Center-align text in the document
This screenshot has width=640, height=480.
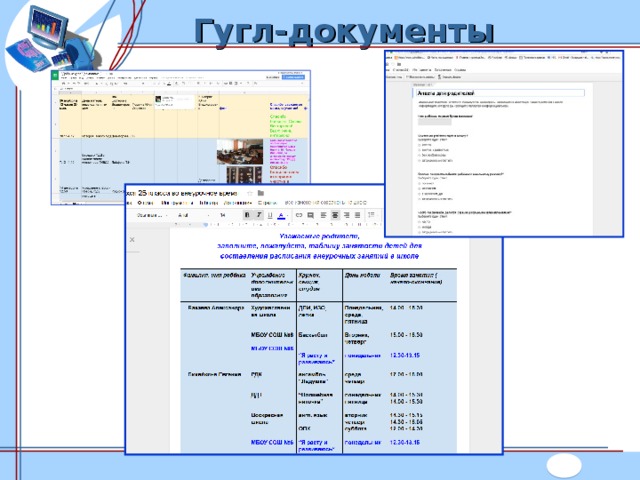click(335, 215)
